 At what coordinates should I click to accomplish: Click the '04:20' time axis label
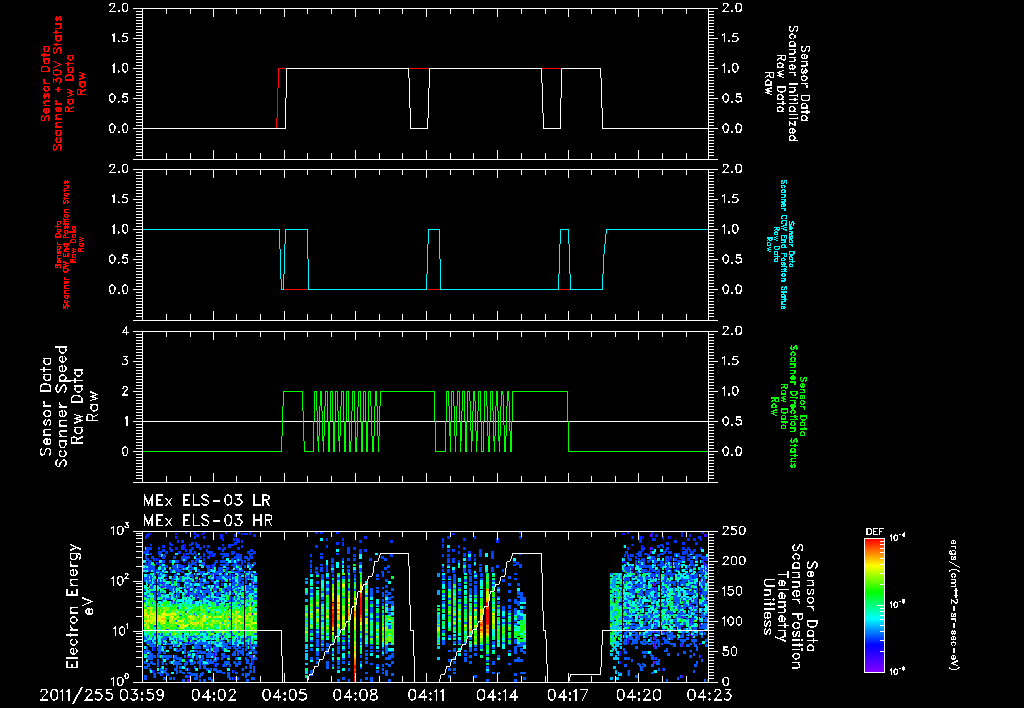click(638, 695)
